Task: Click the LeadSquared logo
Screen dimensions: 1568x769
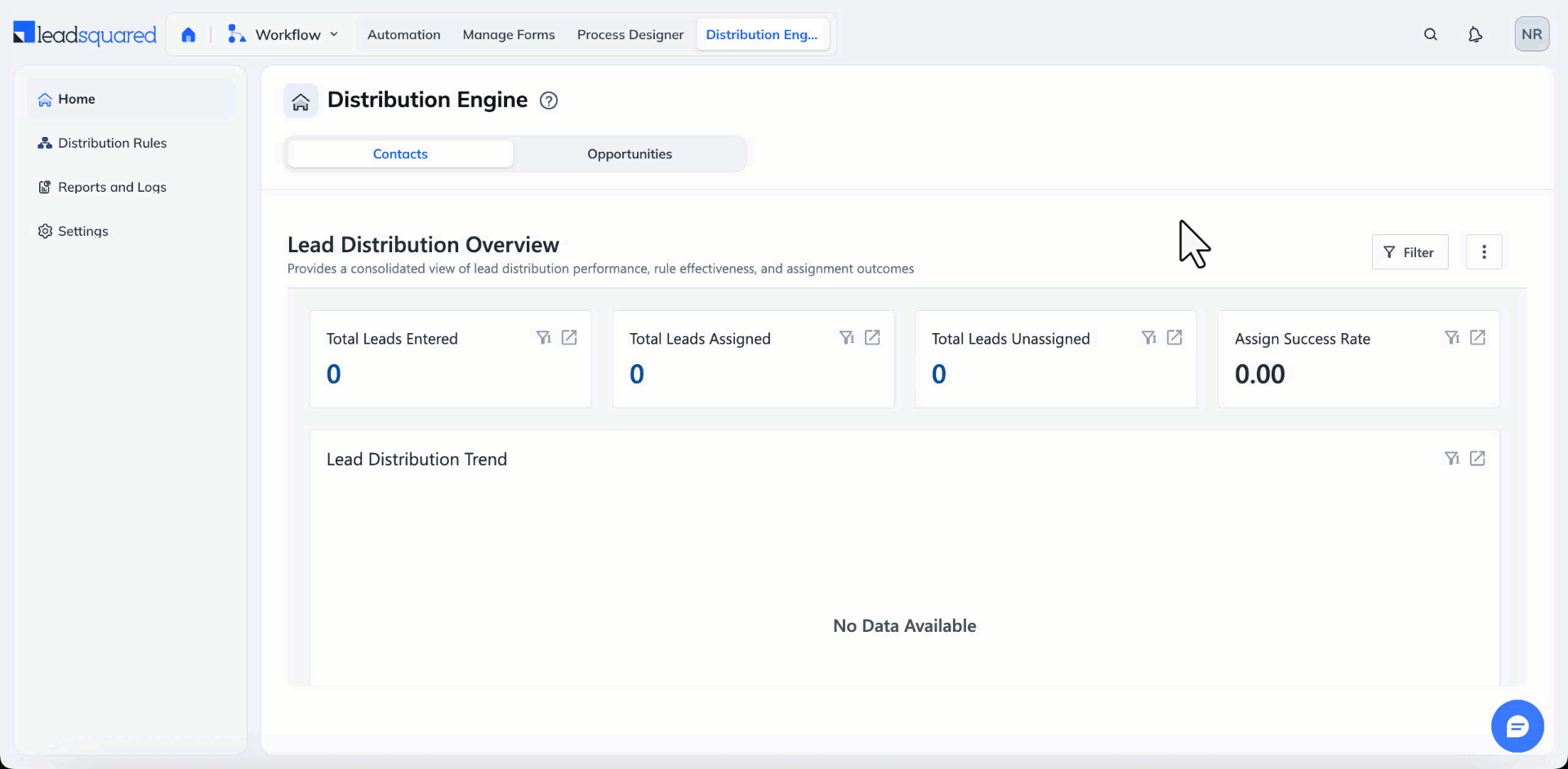Action: pos(85,34)
